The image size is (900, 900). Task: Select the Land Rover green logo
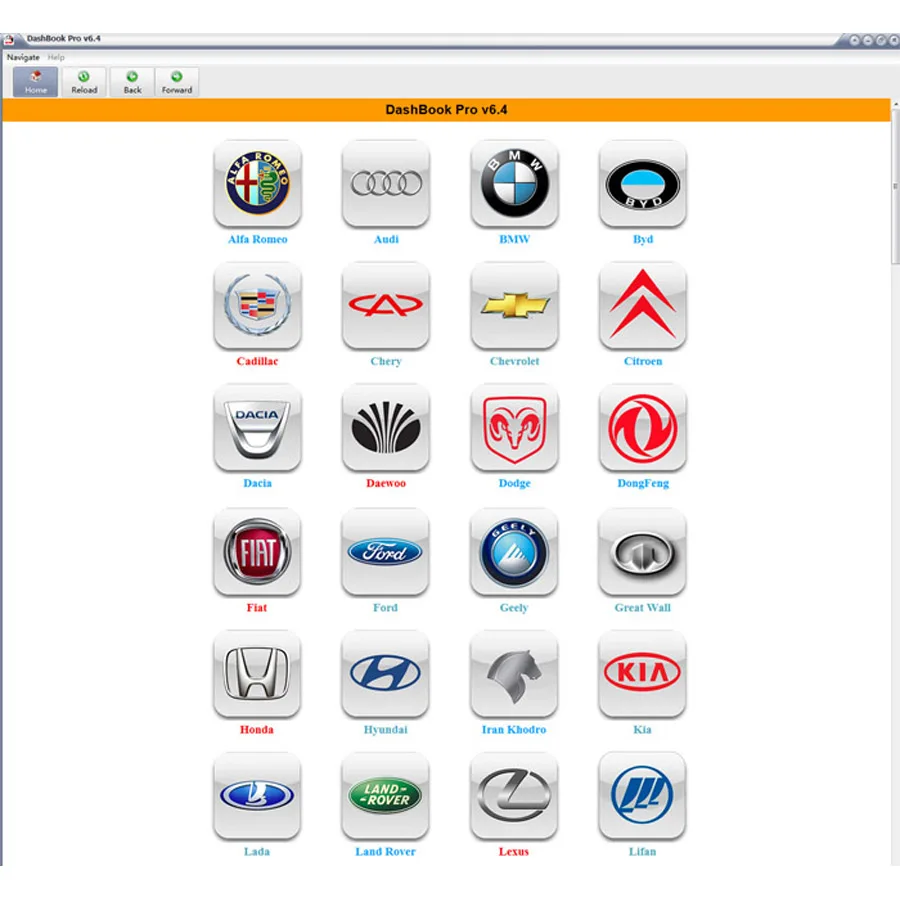(x=385, y=796)
